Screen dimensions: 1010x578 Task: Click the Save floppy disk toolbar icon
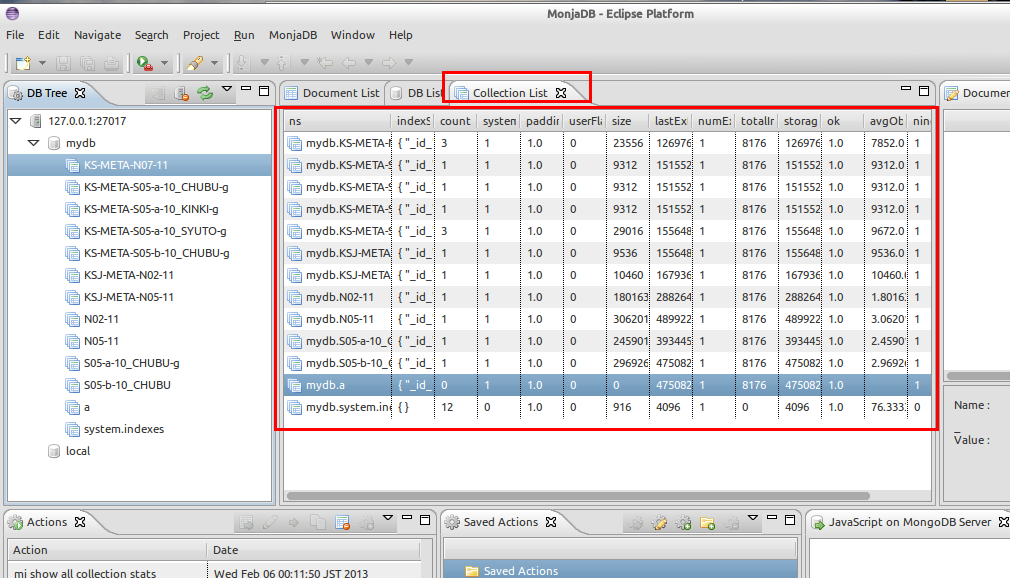63,63
